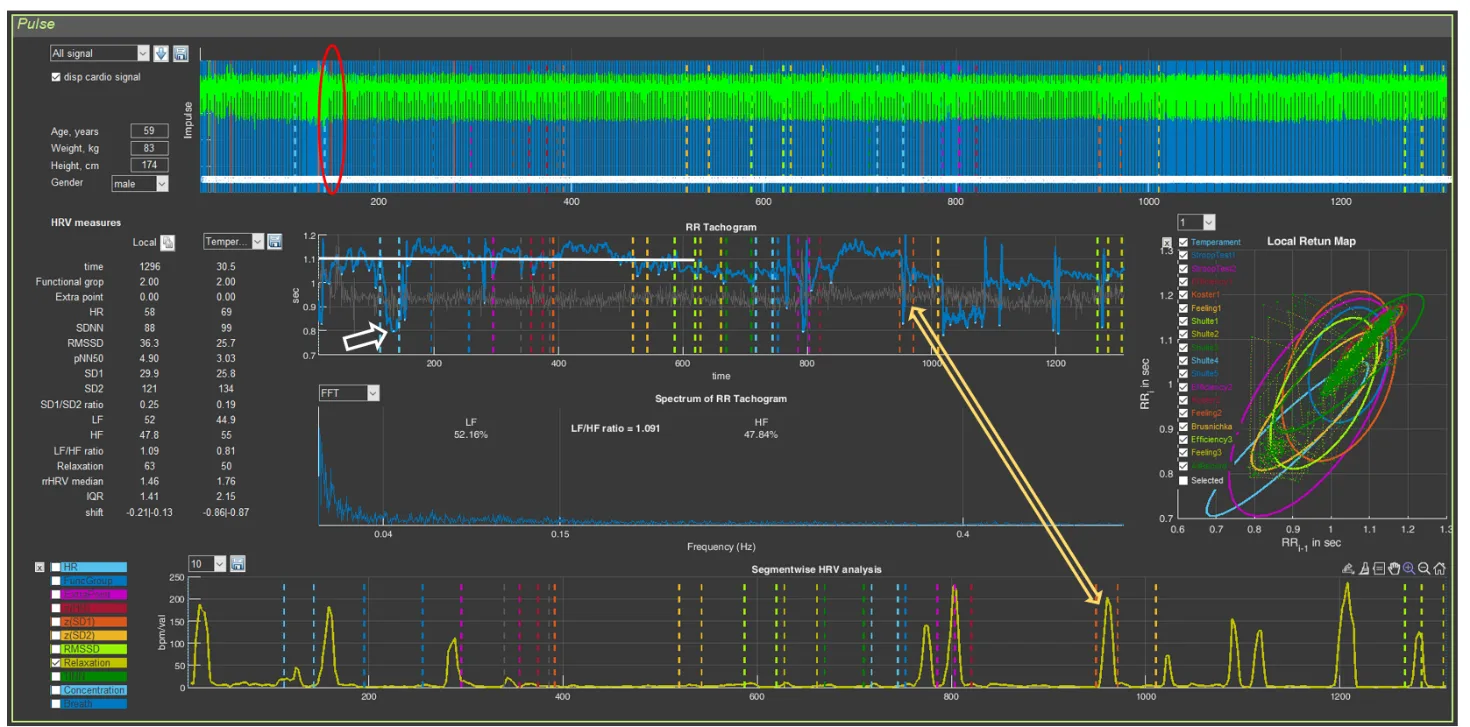Viewport: 1470px width, 727px height.
Task: Open the All signal dropdown
Action: pos(142,53)
